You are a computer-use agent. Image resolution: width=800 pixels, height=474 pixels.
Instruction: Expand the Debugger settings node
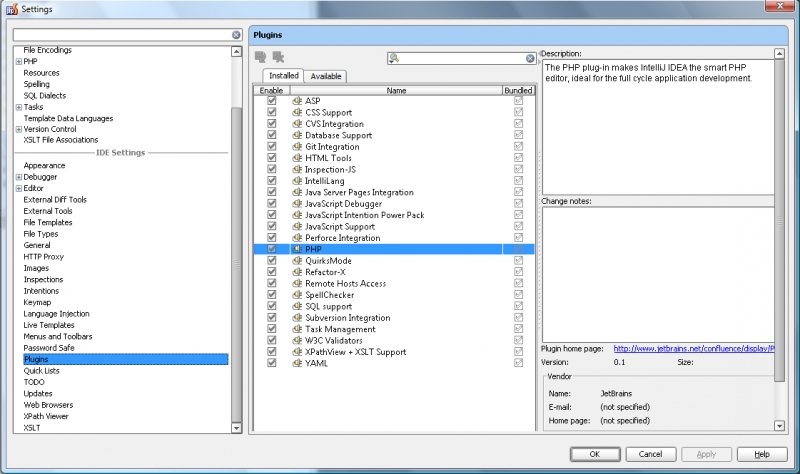[19, 177]
